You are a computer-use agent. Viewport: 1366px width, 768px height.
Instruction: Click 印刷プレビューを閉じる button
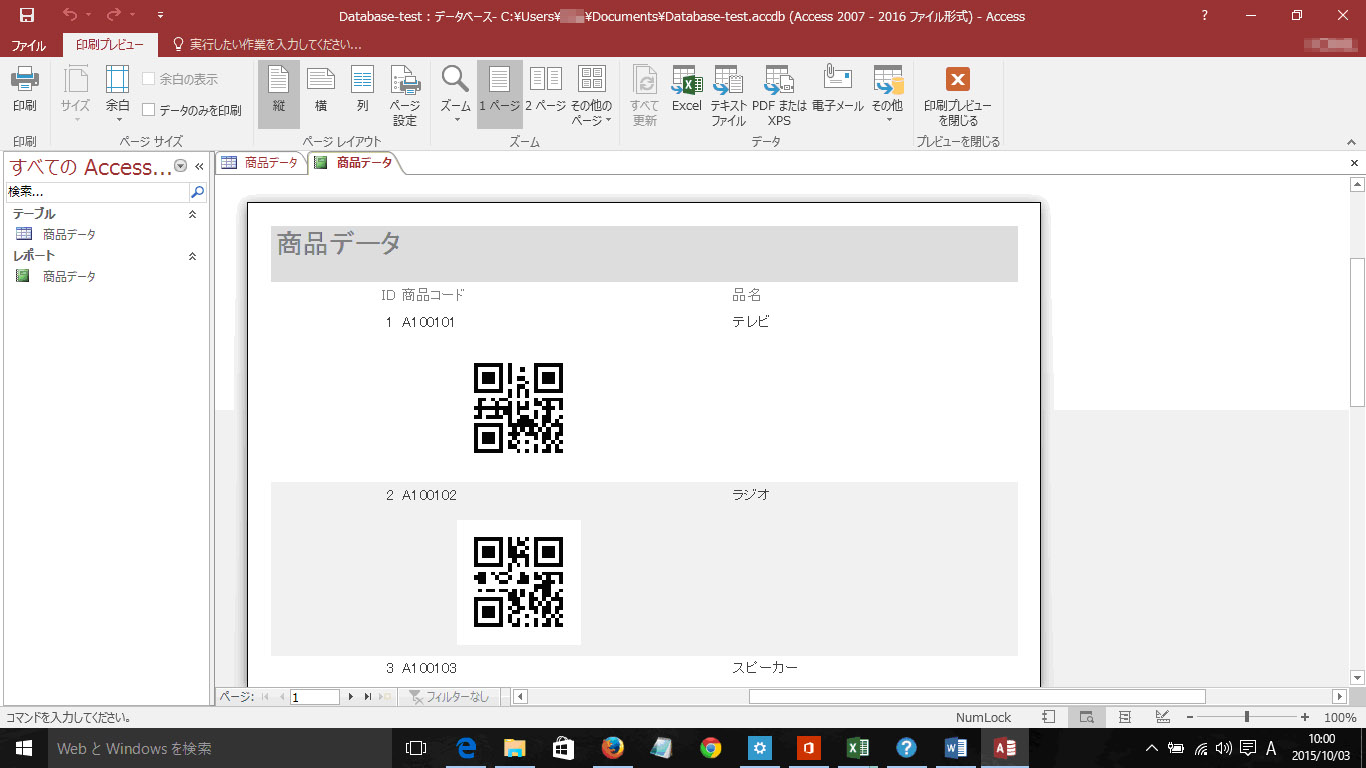coord(958,94)
